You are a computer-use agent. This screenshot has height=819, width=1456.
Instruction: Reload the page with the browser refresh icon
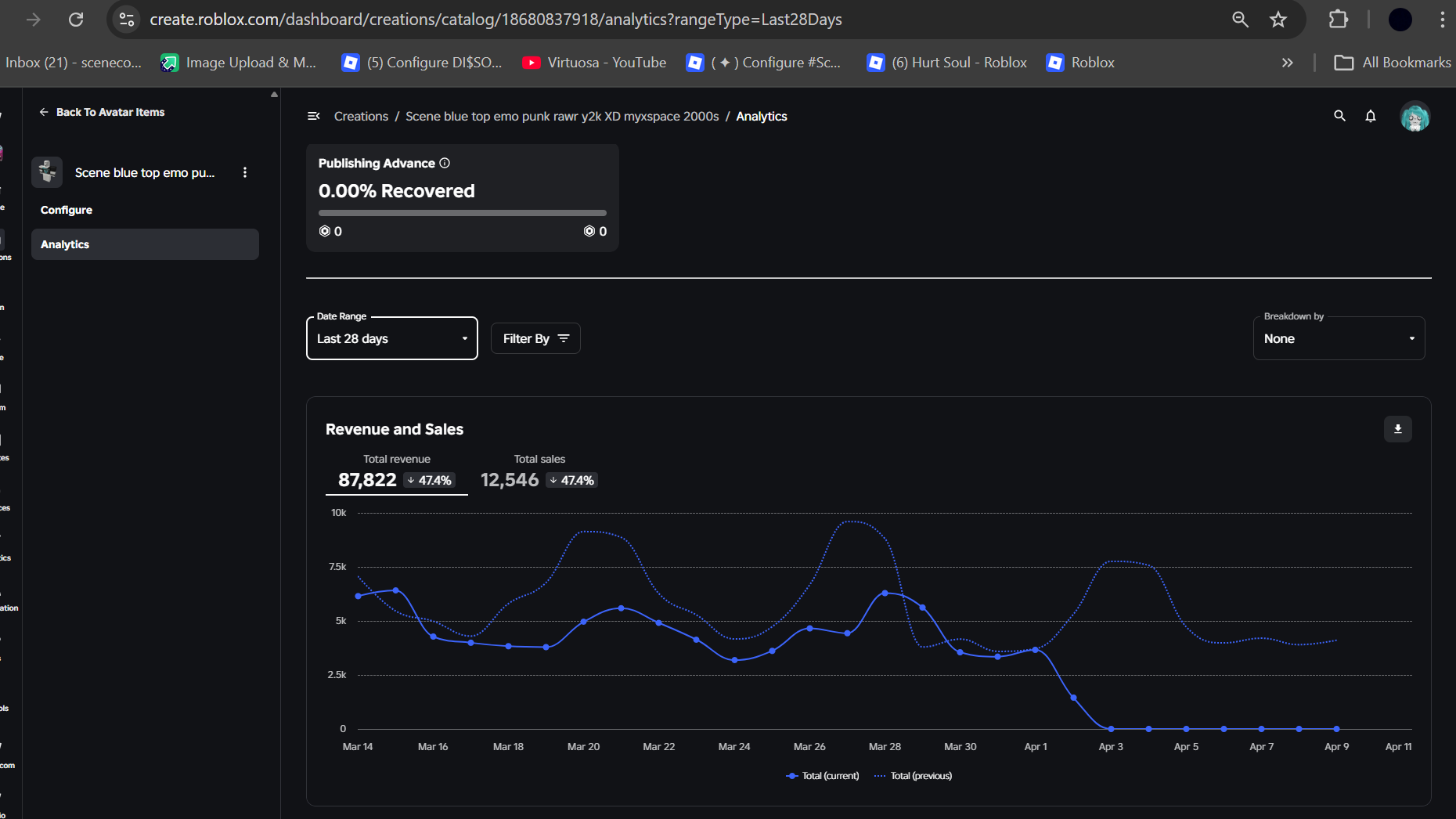[76, 20]
